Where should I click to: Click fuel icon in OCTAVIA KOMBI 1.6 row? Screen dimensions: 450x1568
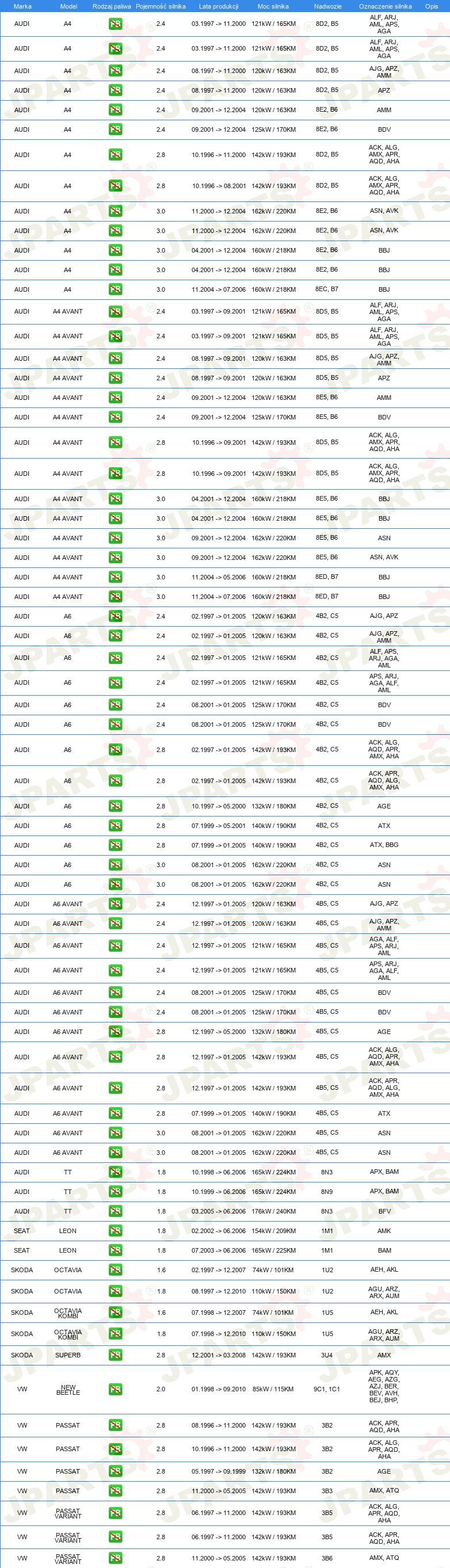coord(115,1313)
